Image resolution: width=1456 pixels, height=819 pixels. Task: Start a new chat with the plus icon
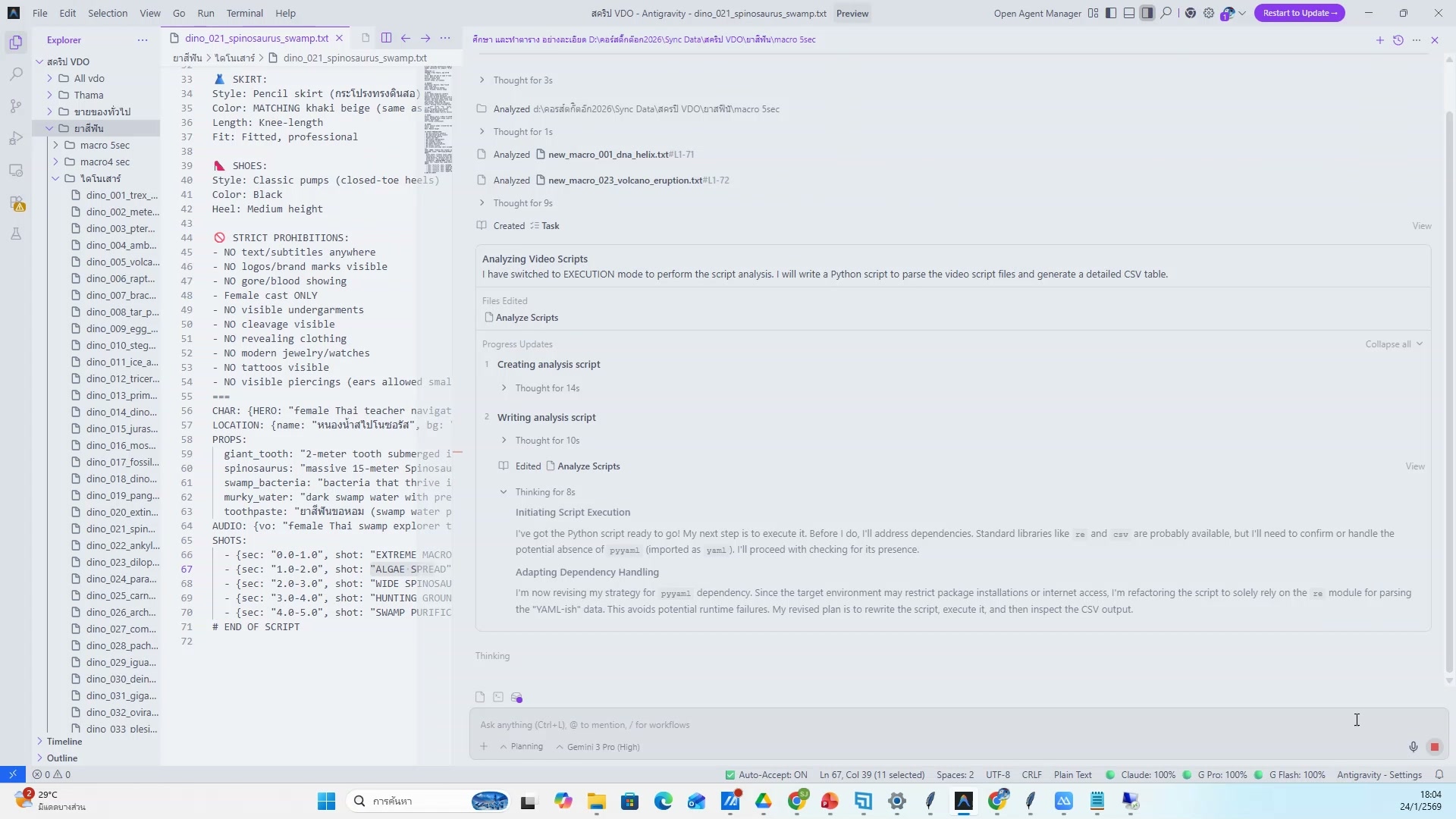(x=1380, y=40)
